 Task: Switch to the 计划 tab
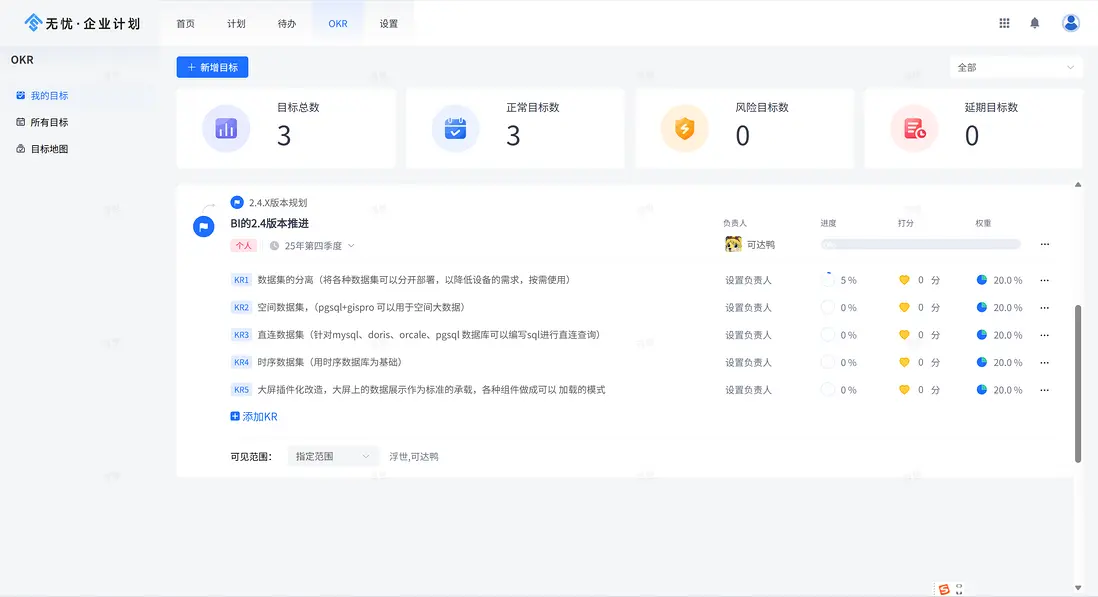pos(236,23)
